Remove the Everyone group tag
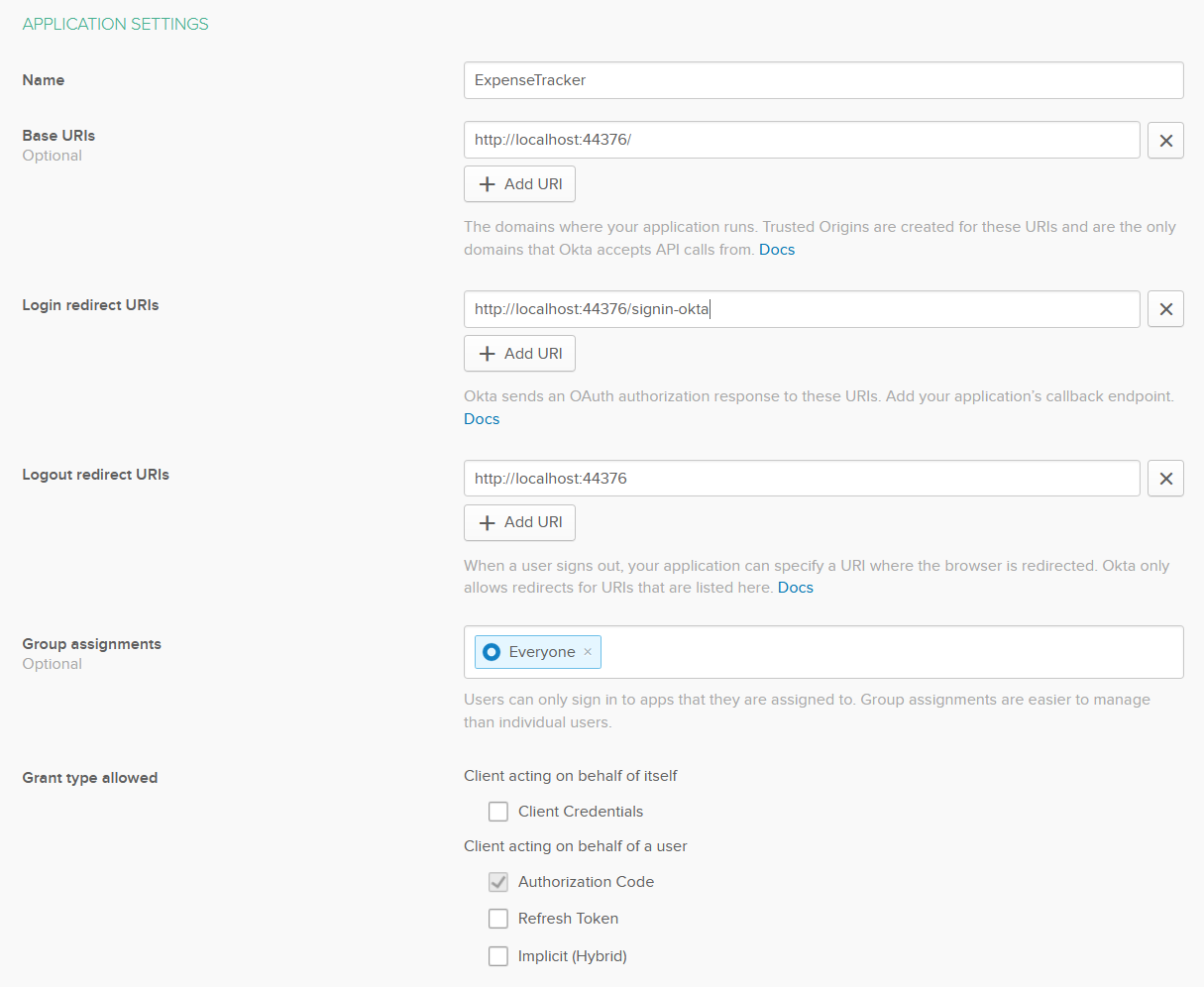The height and width of the screenshot is (987, 1204). pyautogui.click(x=588, y=652)
